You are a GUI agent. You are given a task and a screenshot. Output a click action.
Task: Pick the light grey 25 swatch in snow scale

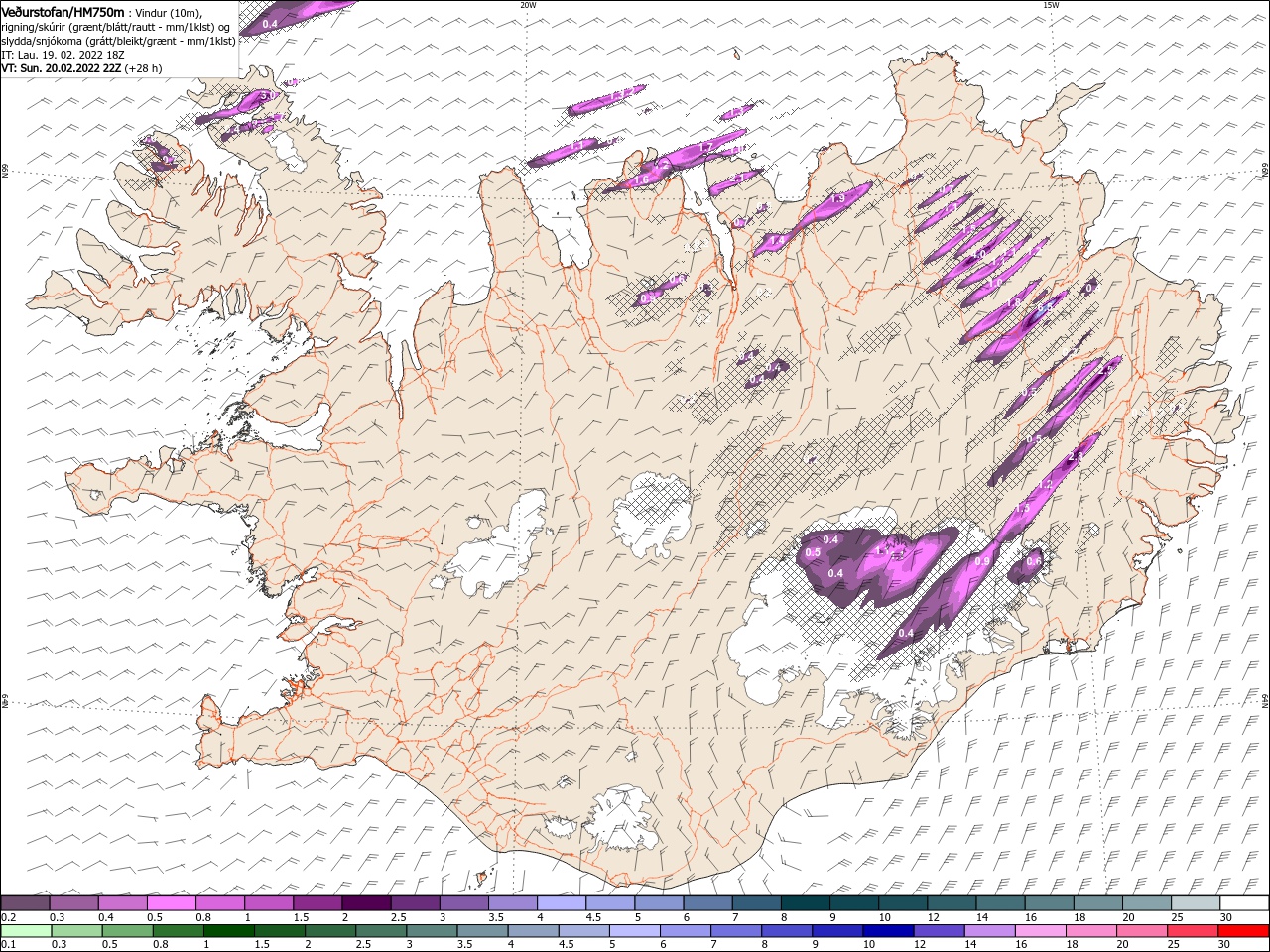tap(1196, 903)
